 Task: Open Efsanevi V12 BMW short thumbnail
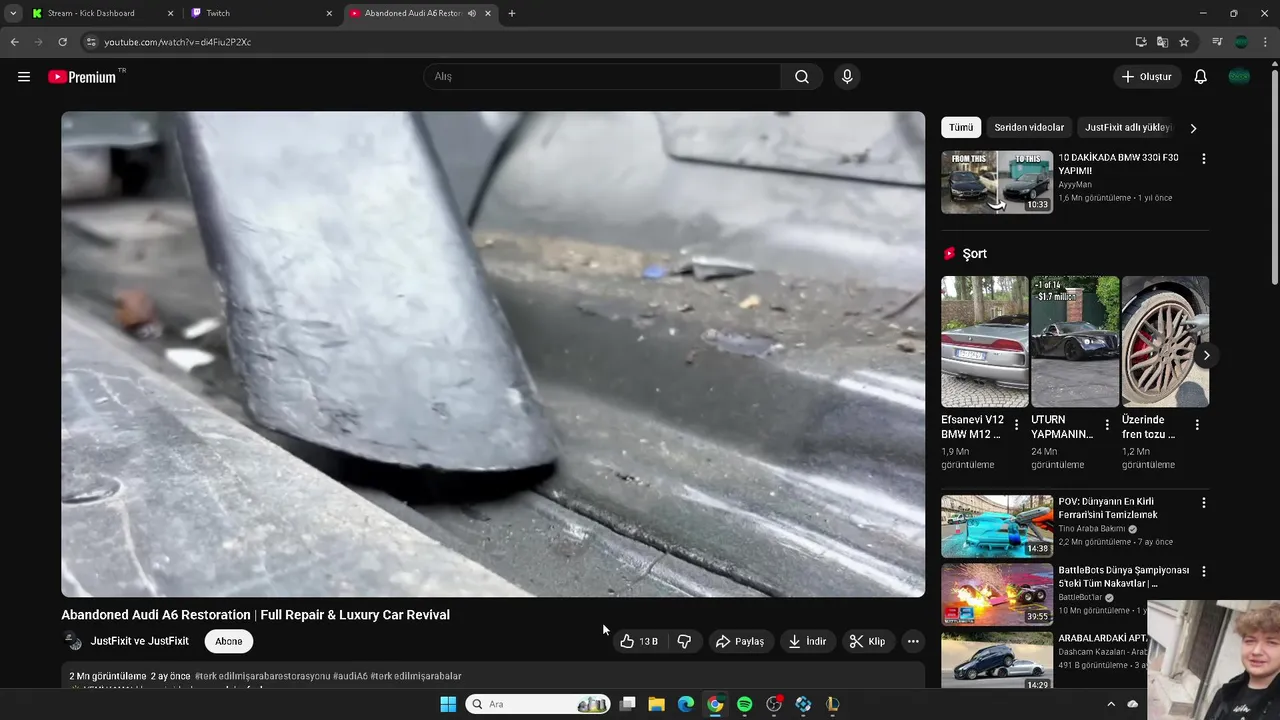point(984,341)
